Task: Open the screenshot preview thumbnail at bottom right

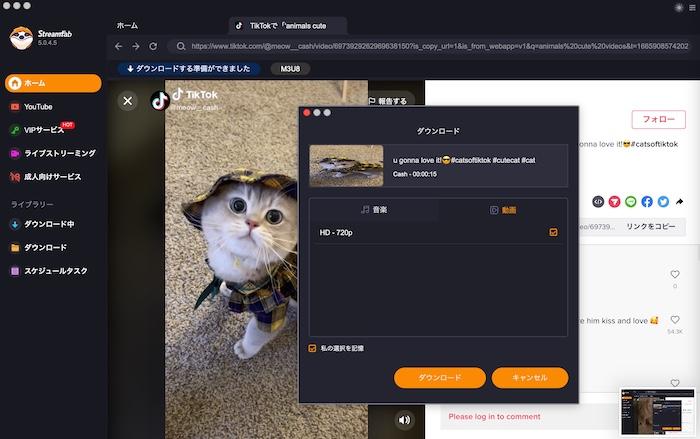Action: (x=658, y=412)
